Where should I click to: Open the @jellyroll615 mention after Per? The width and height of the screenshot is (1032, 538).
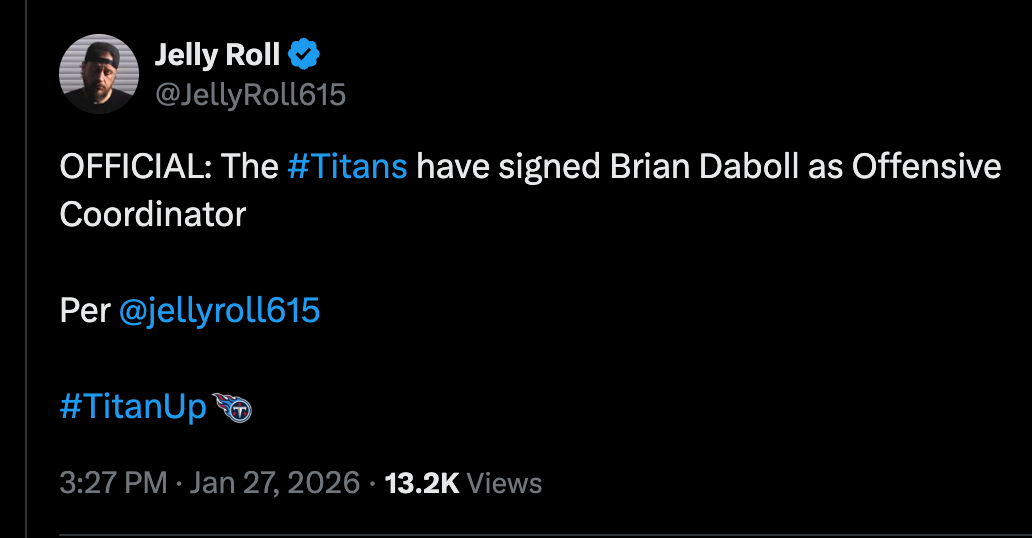tap(219, 310)
